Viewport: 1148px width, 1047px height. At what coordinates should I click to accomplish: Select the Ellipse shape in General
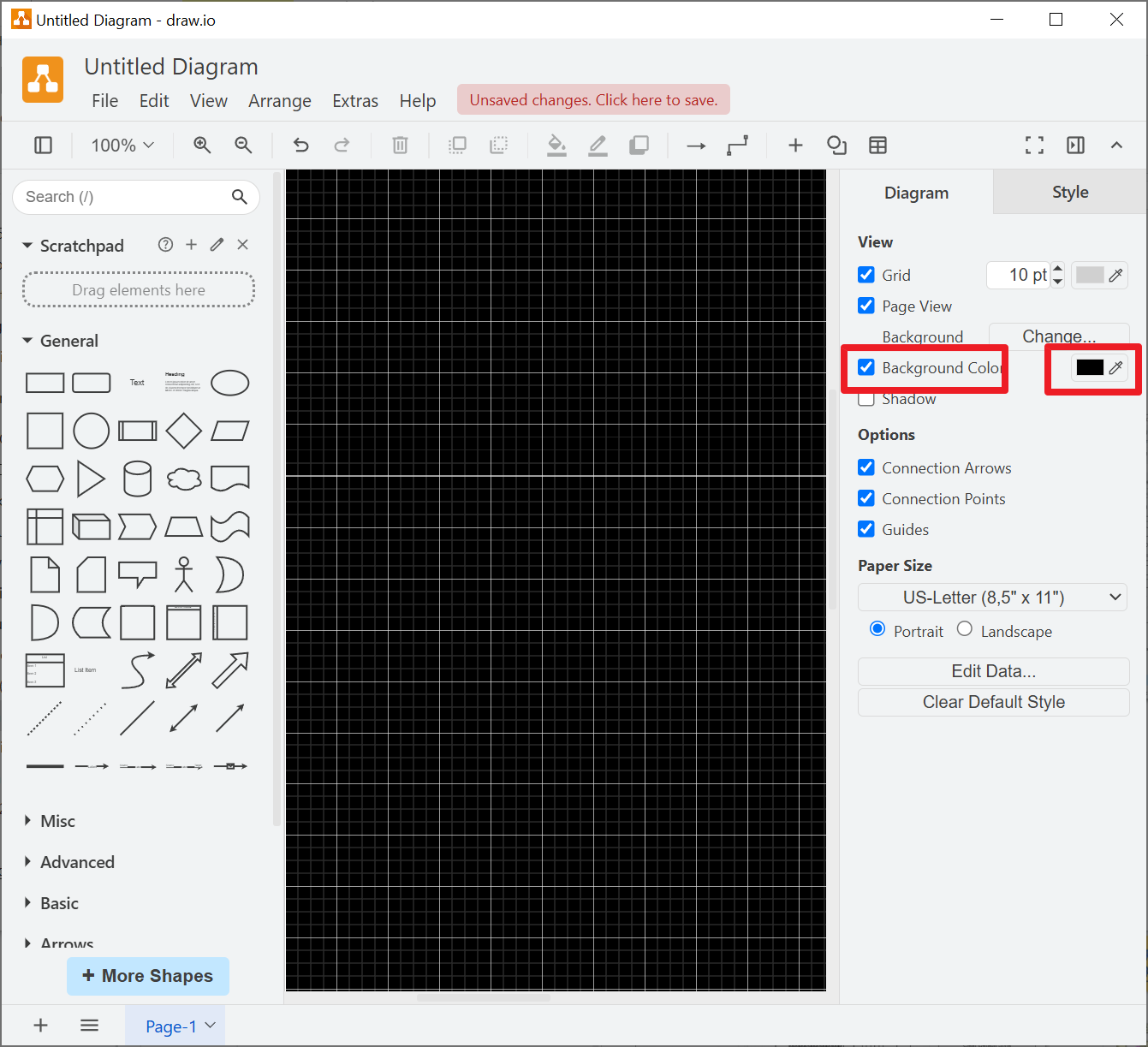(229, 383)
